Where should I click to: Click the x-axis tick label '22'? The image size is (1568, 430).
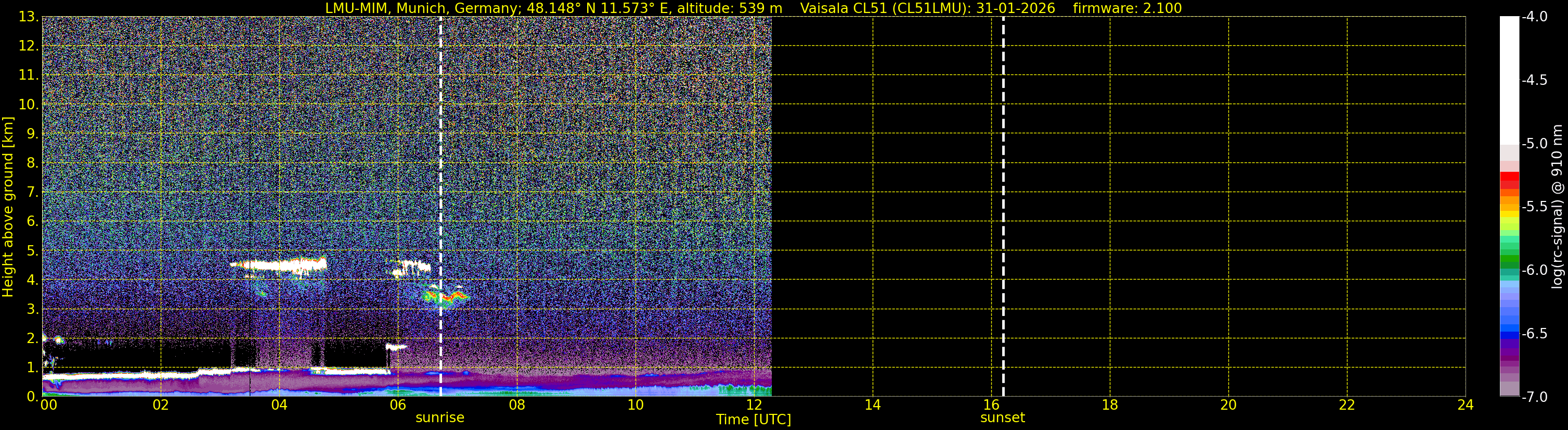pyautogui.click(x=1347, y=405)
